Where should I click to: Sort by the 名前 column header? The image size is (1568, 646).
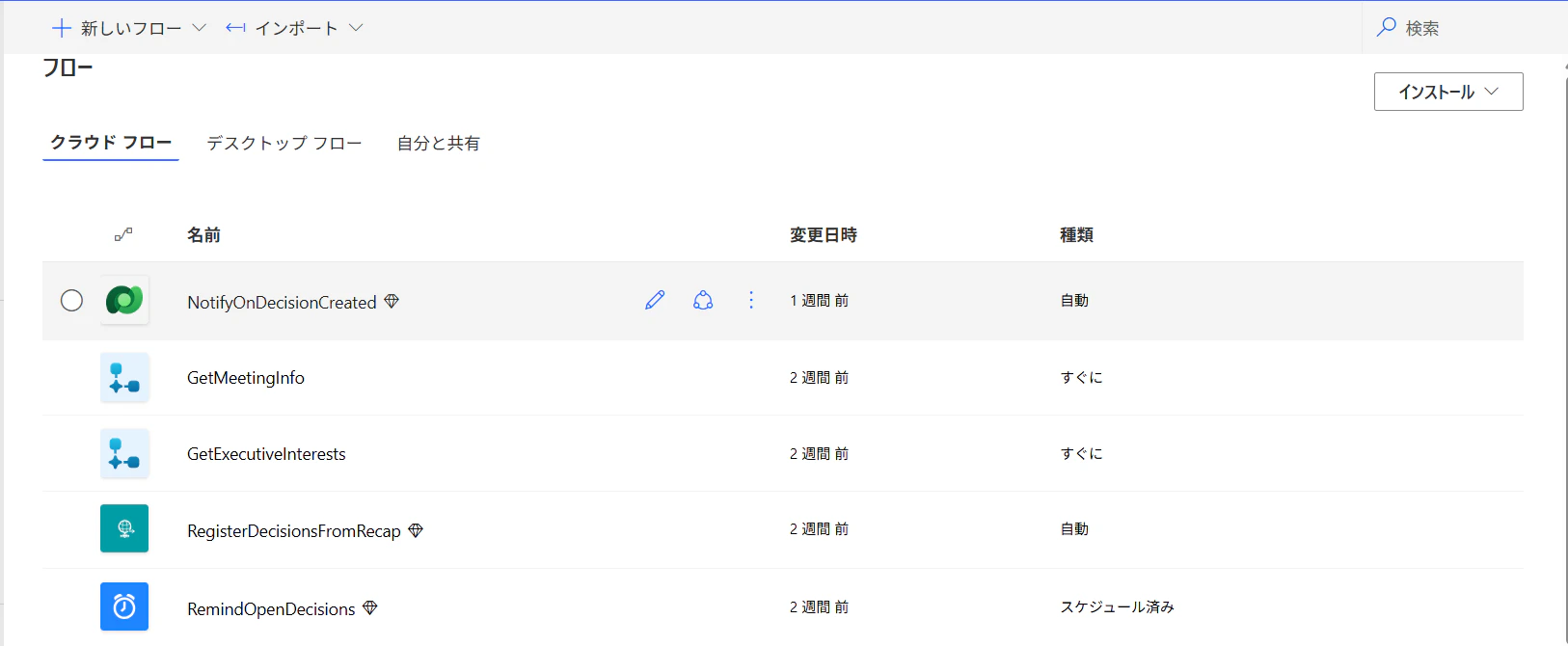[x=203, y=235]
